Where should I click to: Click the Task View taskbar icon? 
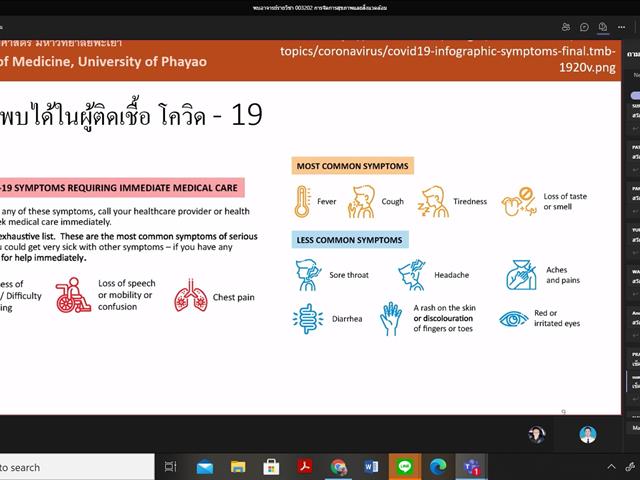click(x=170, y=467)
